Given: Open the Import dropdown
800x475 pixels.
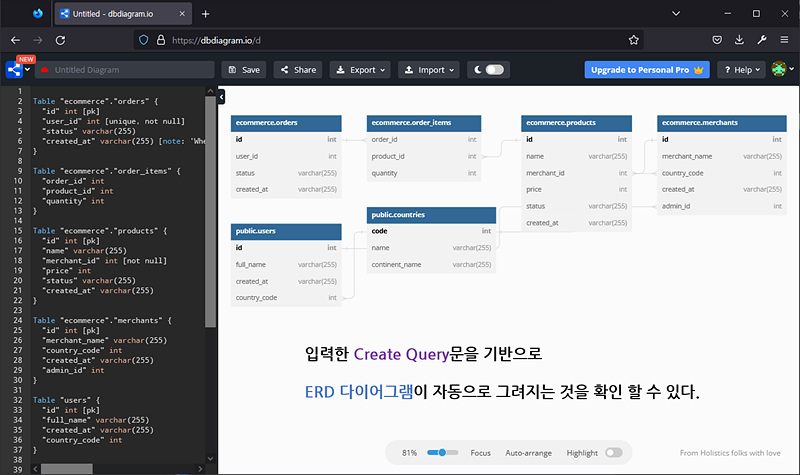Looking at the screenshot, I should click(x=429, y=70).
